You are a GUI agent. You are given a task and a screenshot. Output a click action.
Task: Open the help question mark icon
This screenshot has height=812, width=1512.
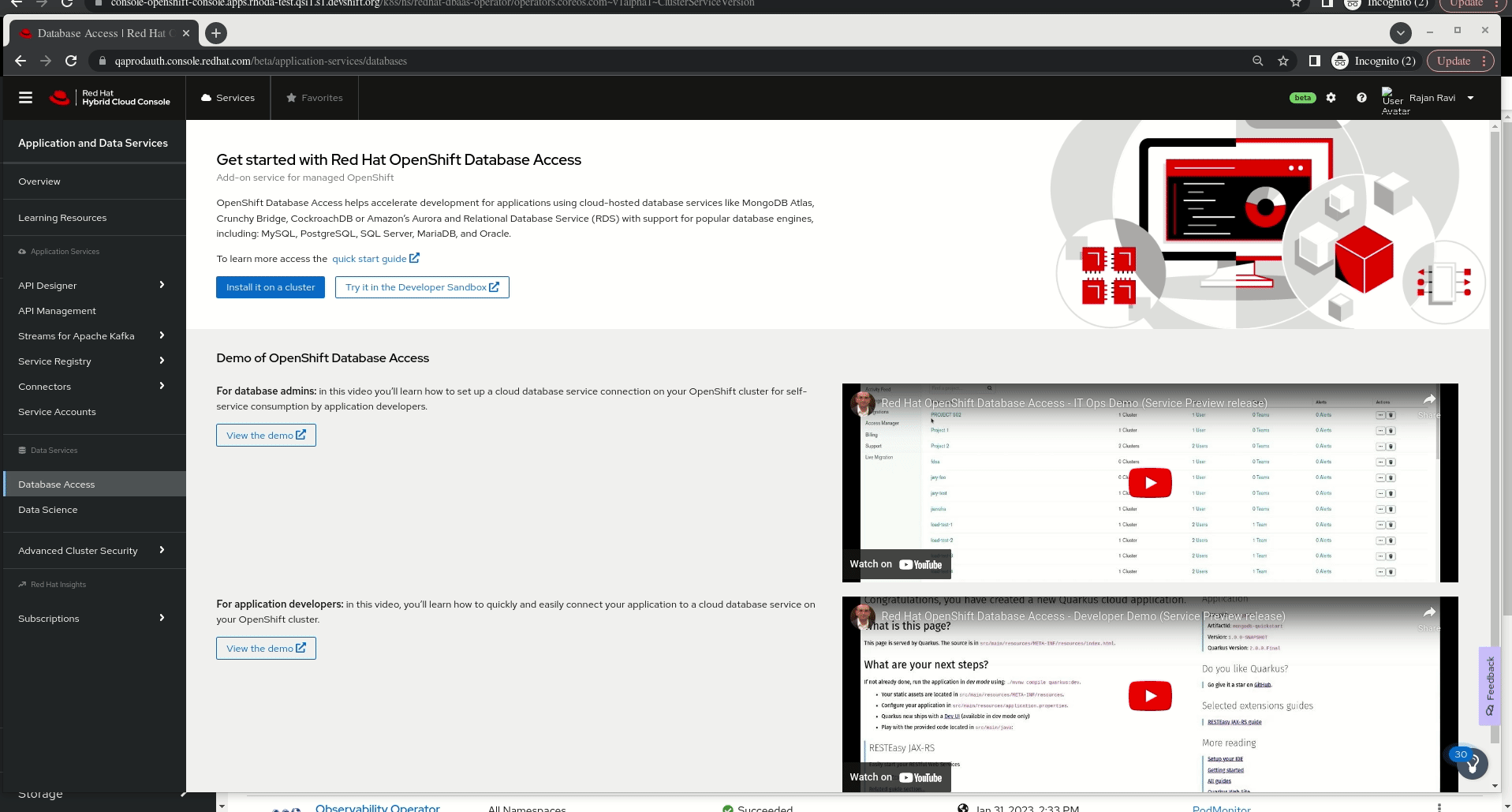point(1361,98)
